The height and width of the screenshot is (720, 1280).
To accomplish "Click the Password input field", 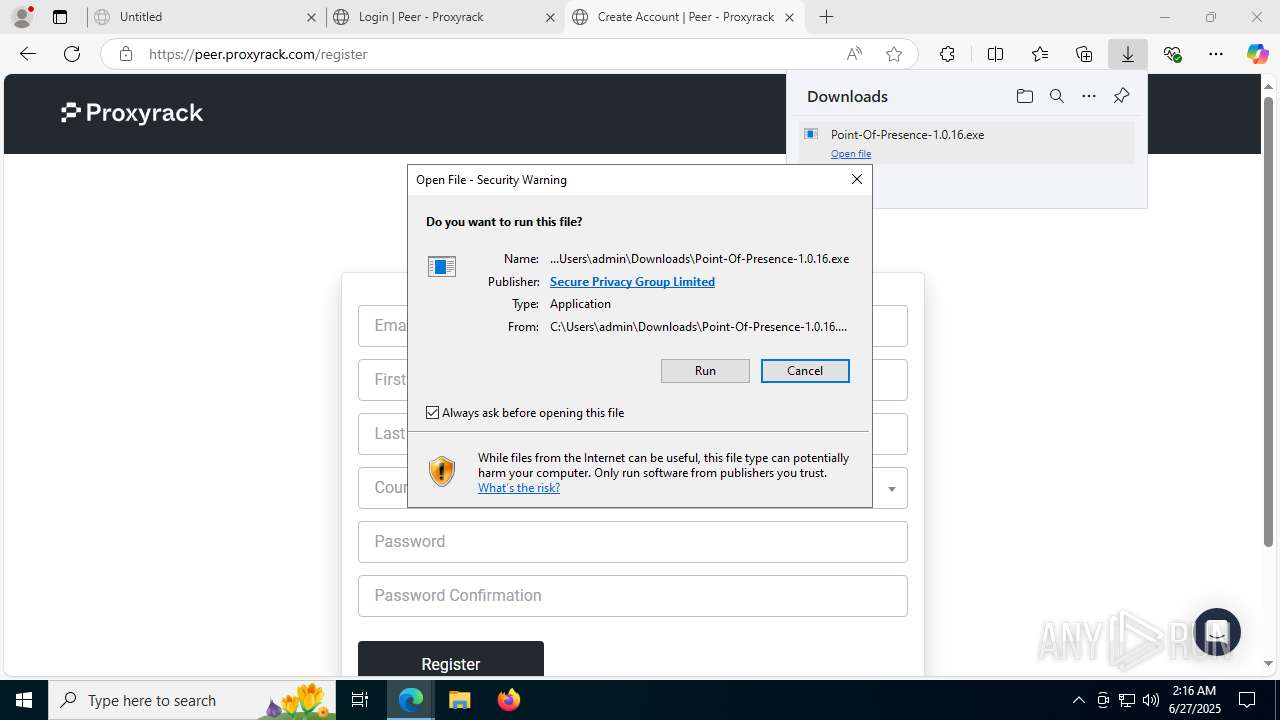I will coord(633,542).
